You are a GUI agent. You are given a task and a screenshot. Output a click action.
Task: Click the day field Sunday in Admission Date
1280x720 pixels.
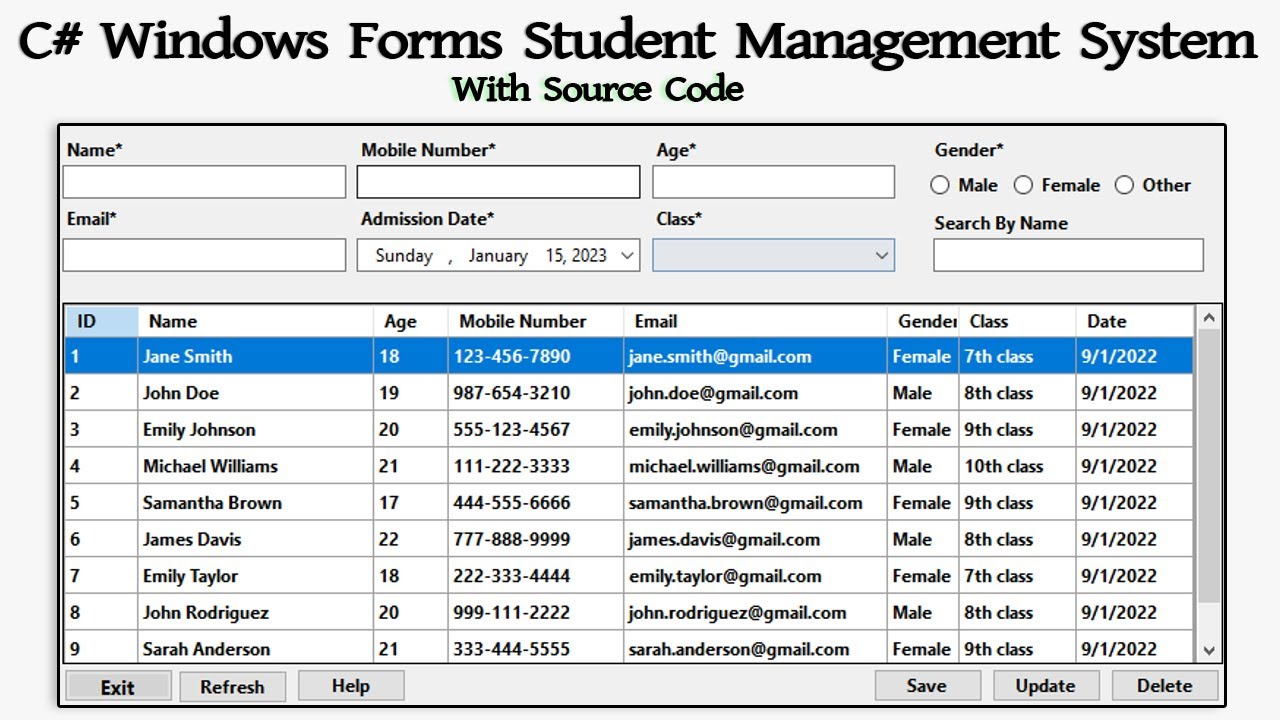tap(404, 256)
